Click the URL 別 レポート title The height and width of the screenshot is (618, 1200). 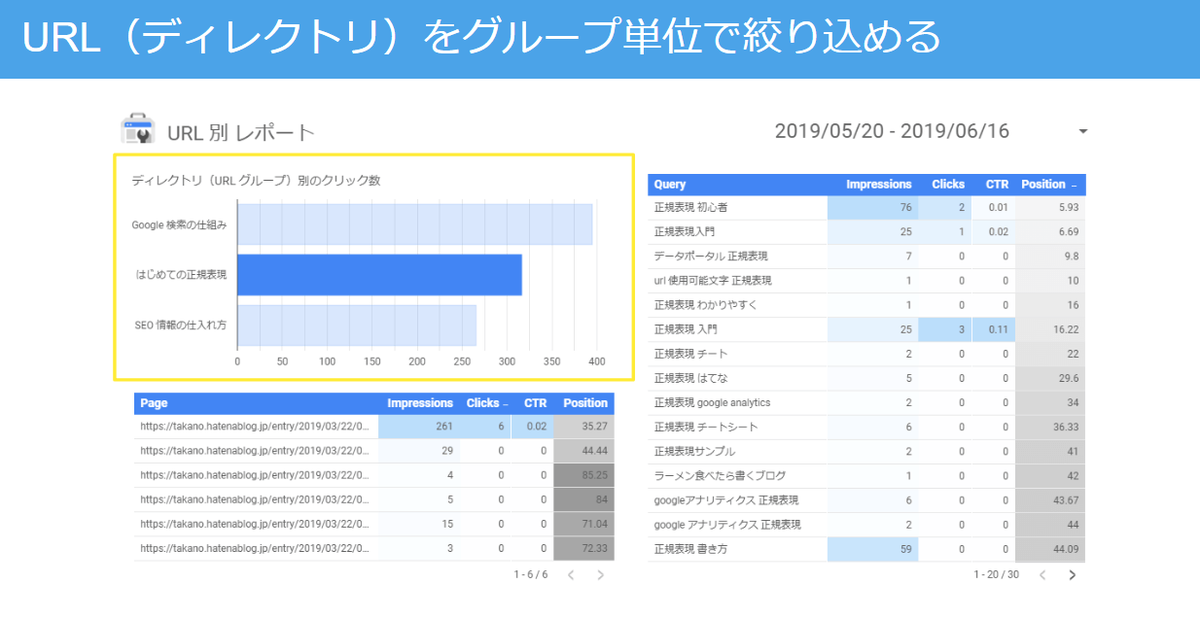pyautogui.click(x=241, y=132)
